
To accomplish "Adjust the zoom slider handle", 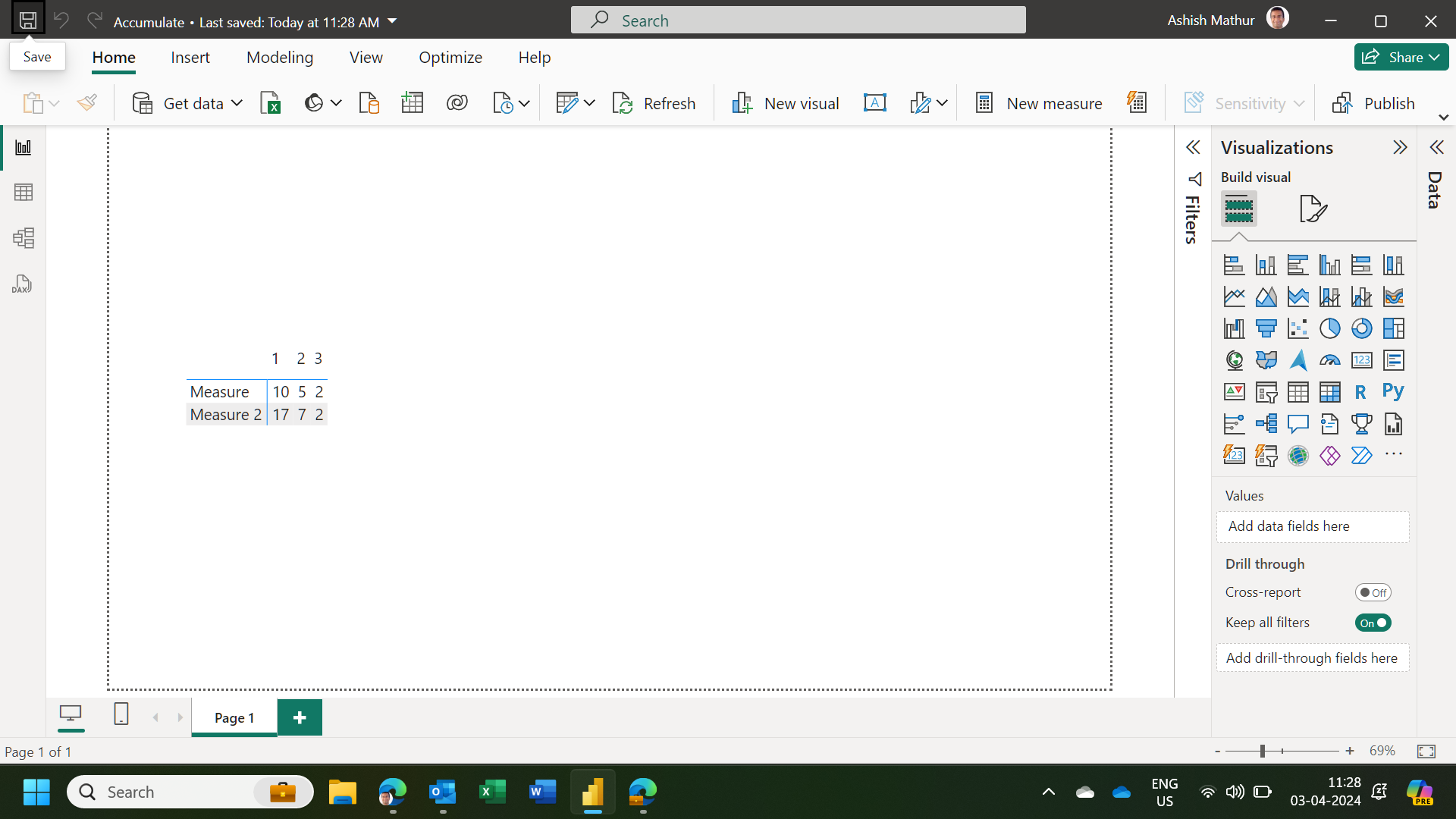I will pyautogui.click(x=1263, y=751).
